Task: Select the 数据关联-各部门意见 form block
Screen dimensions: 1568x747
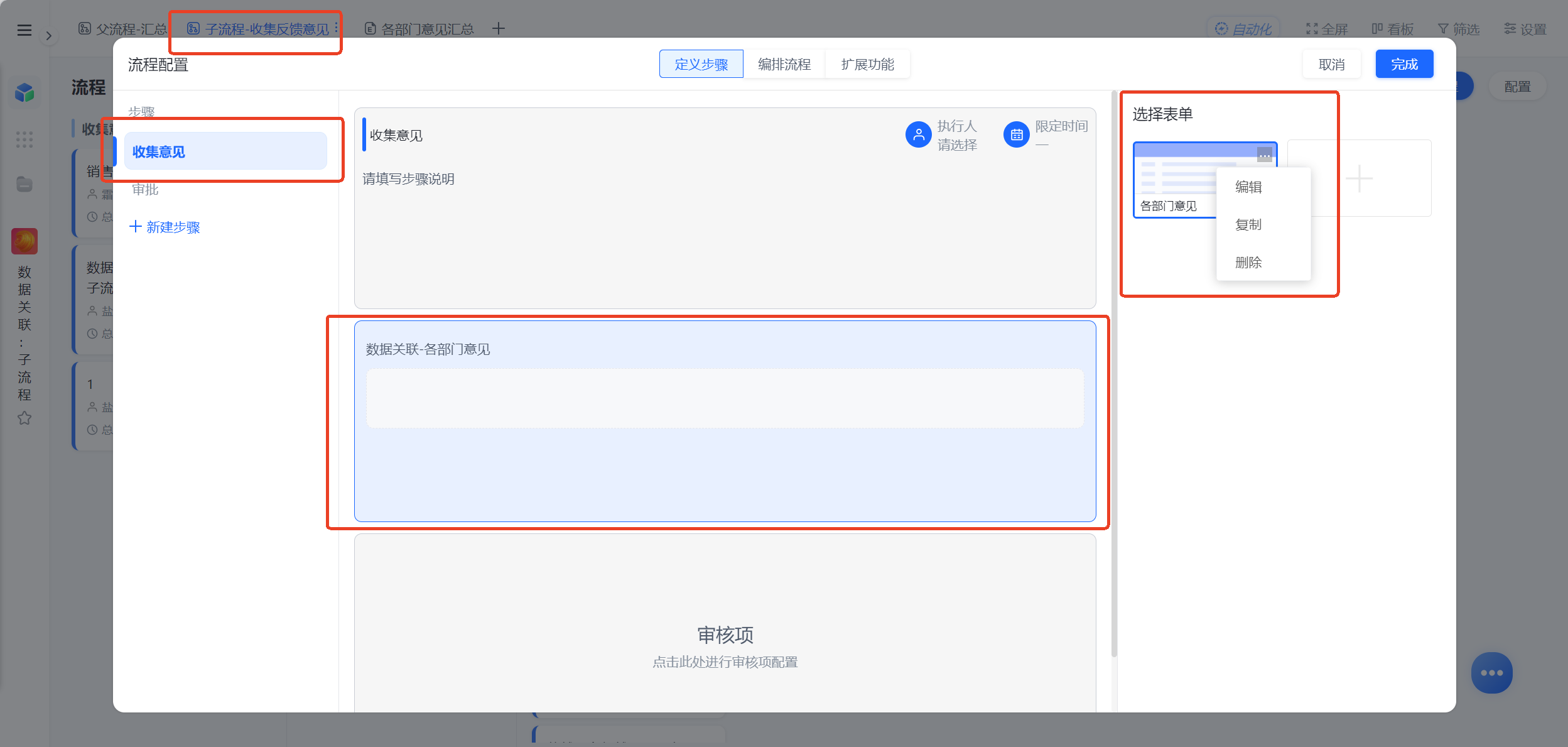Action: click(x=725, y=421)
